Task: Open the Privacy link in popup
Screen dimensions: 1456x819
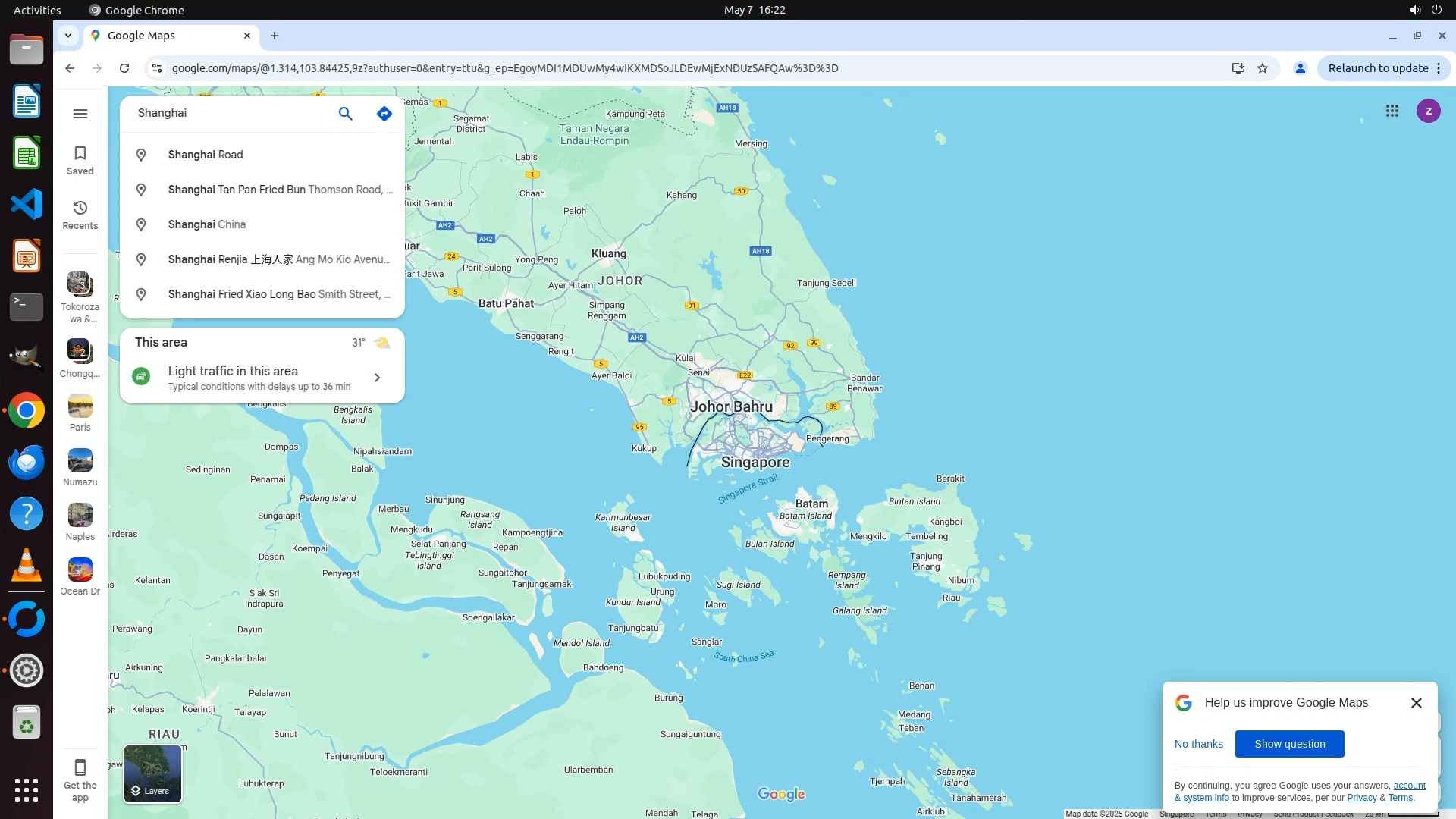Action: (x=1361, y=798)
